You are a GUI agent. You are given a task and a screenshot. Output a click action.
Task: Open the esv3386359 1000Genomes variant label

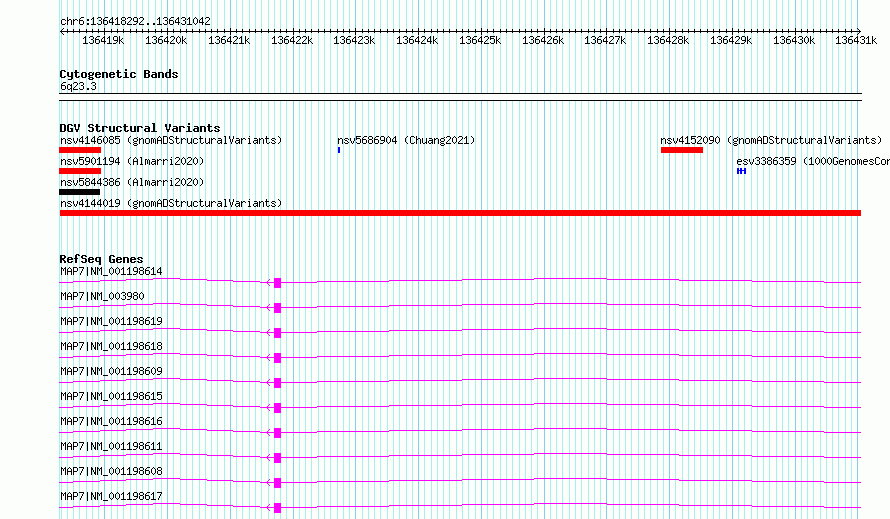pos(813,161)
